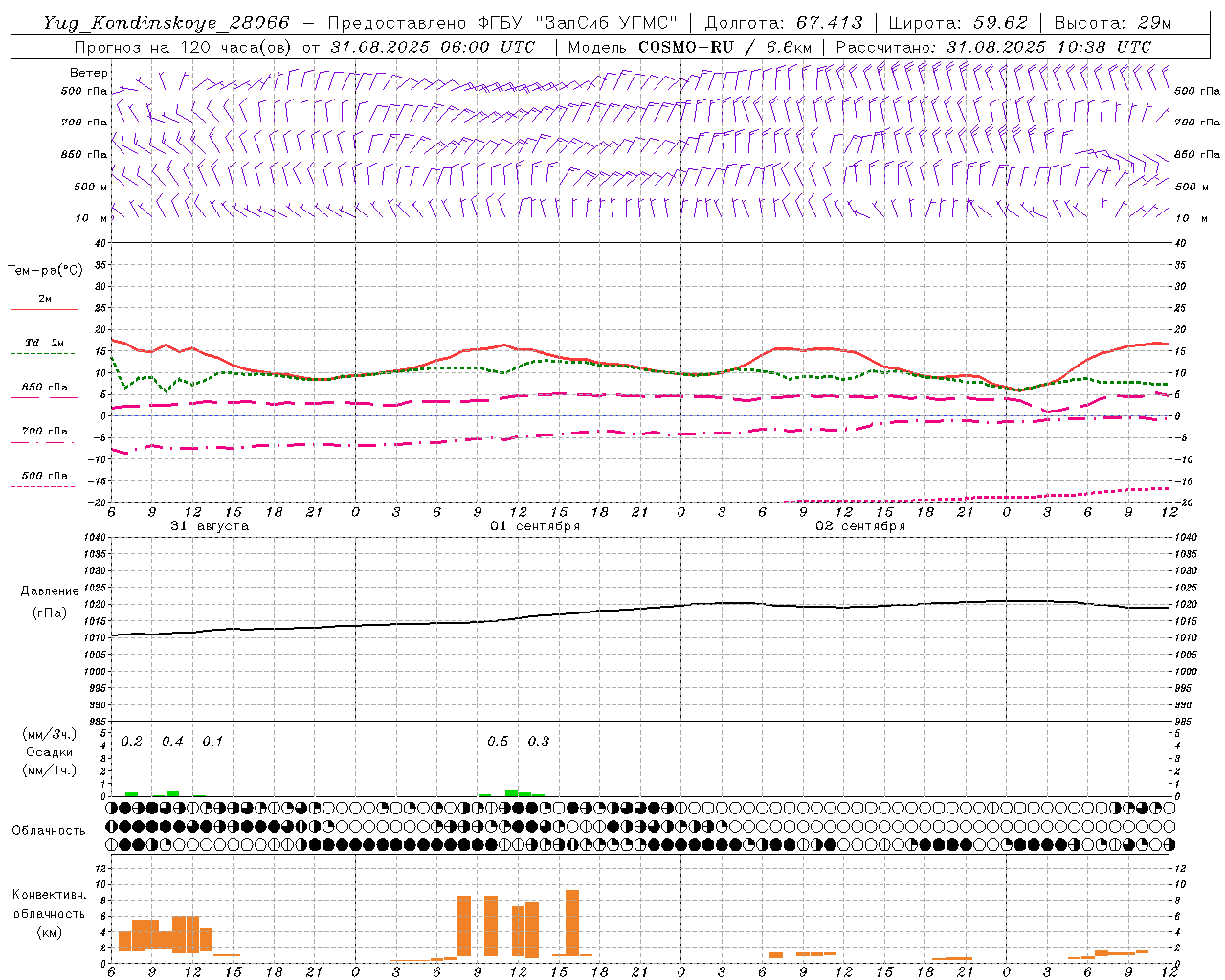Click the 500 м wind level label on left
The width and height of the screenshot is (1225, 980).
92,187
